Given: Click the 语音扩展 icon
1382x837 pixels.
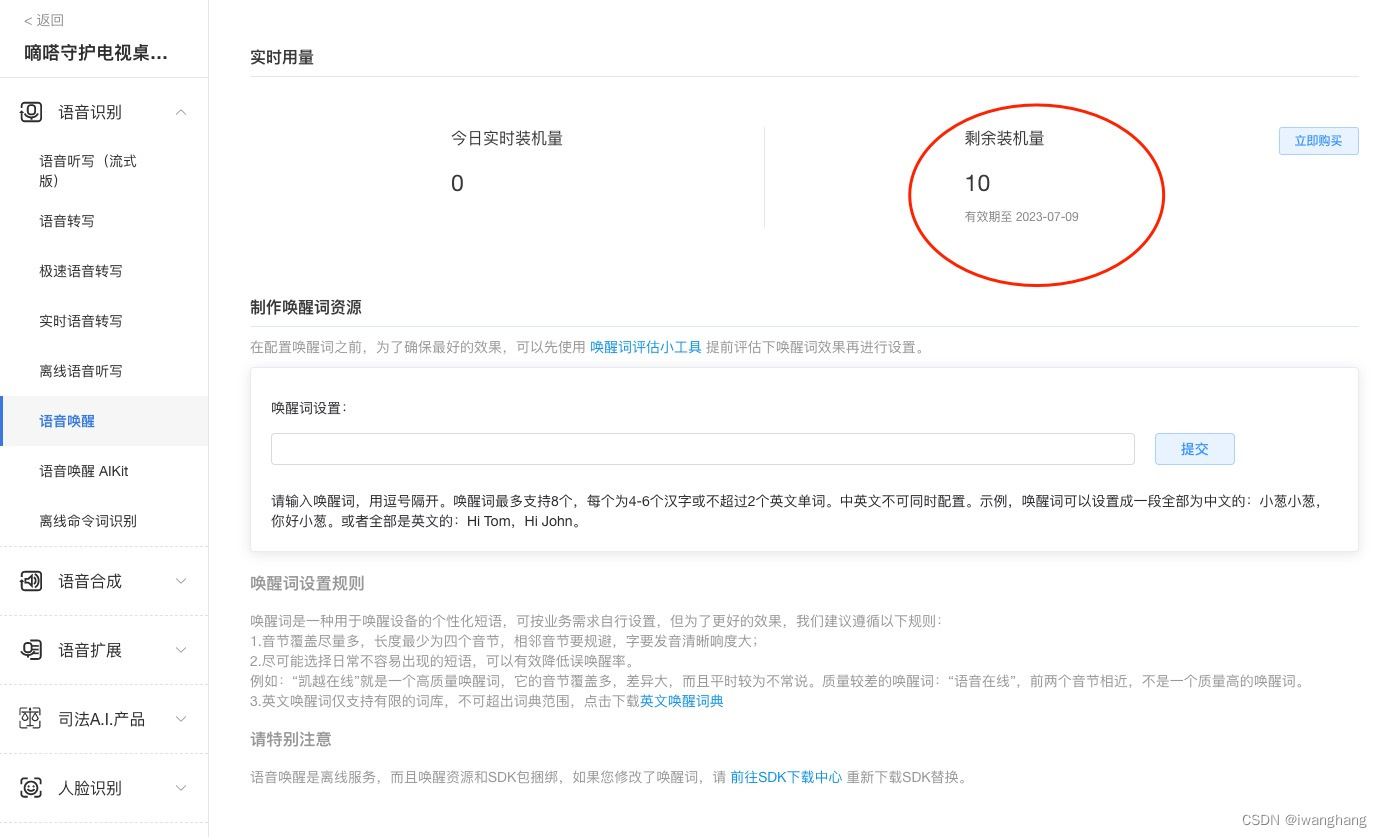Looking at the screenshot, I should 31,650.
